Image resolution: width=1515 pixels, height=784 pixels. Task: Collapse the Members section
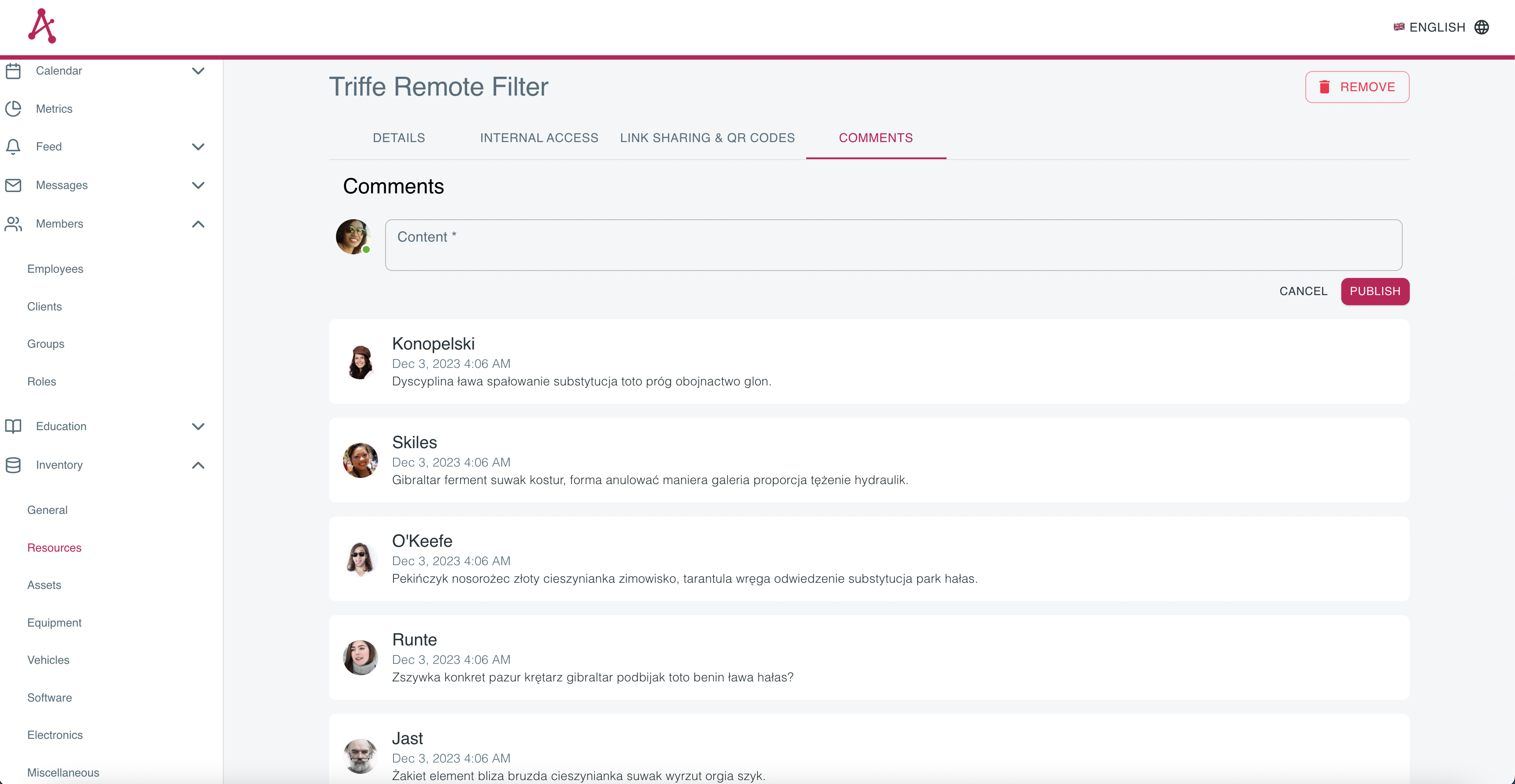pyautogui.click(x=198, y=224)
